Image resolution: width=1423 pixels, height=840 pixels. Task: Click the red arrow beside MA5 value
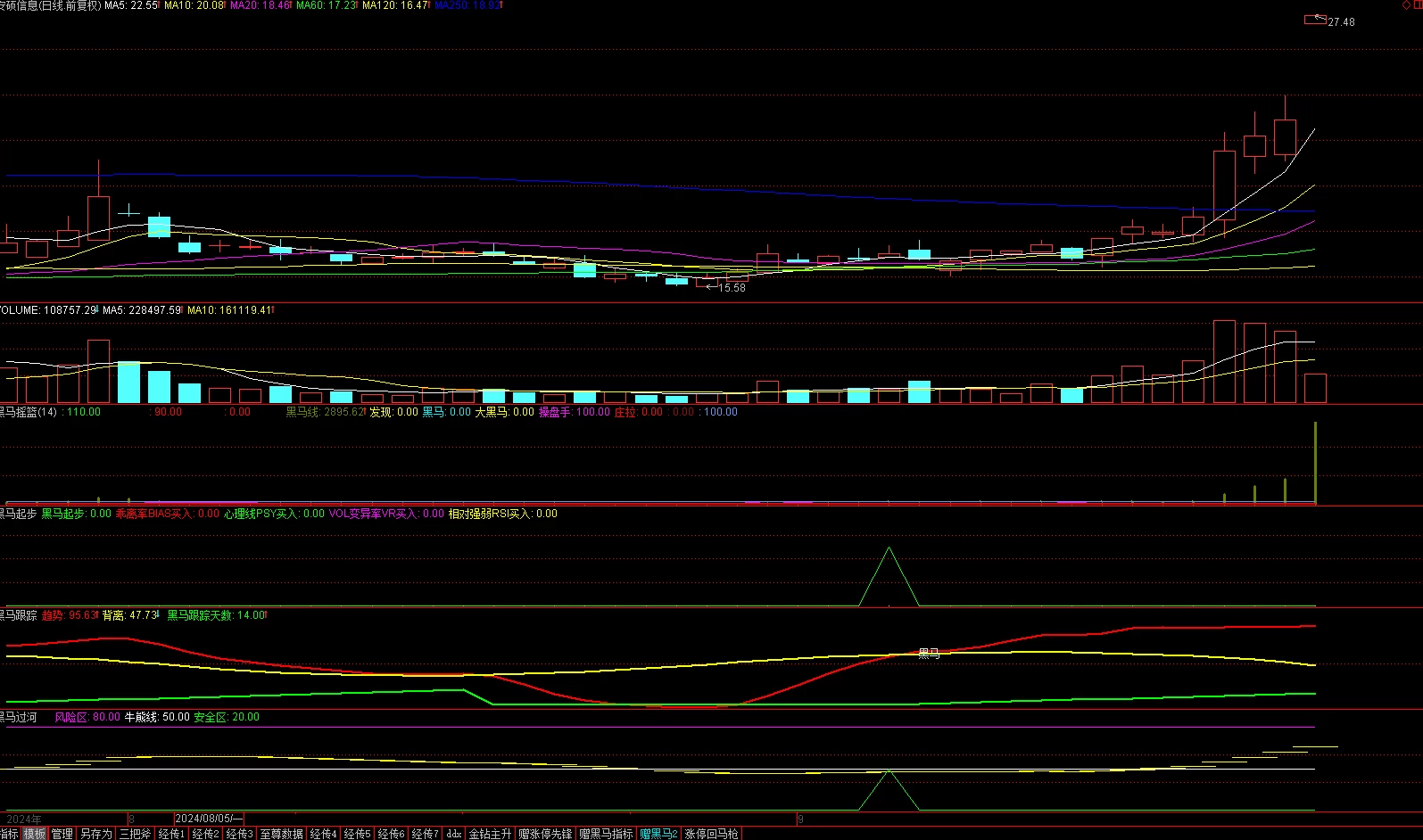161,5
